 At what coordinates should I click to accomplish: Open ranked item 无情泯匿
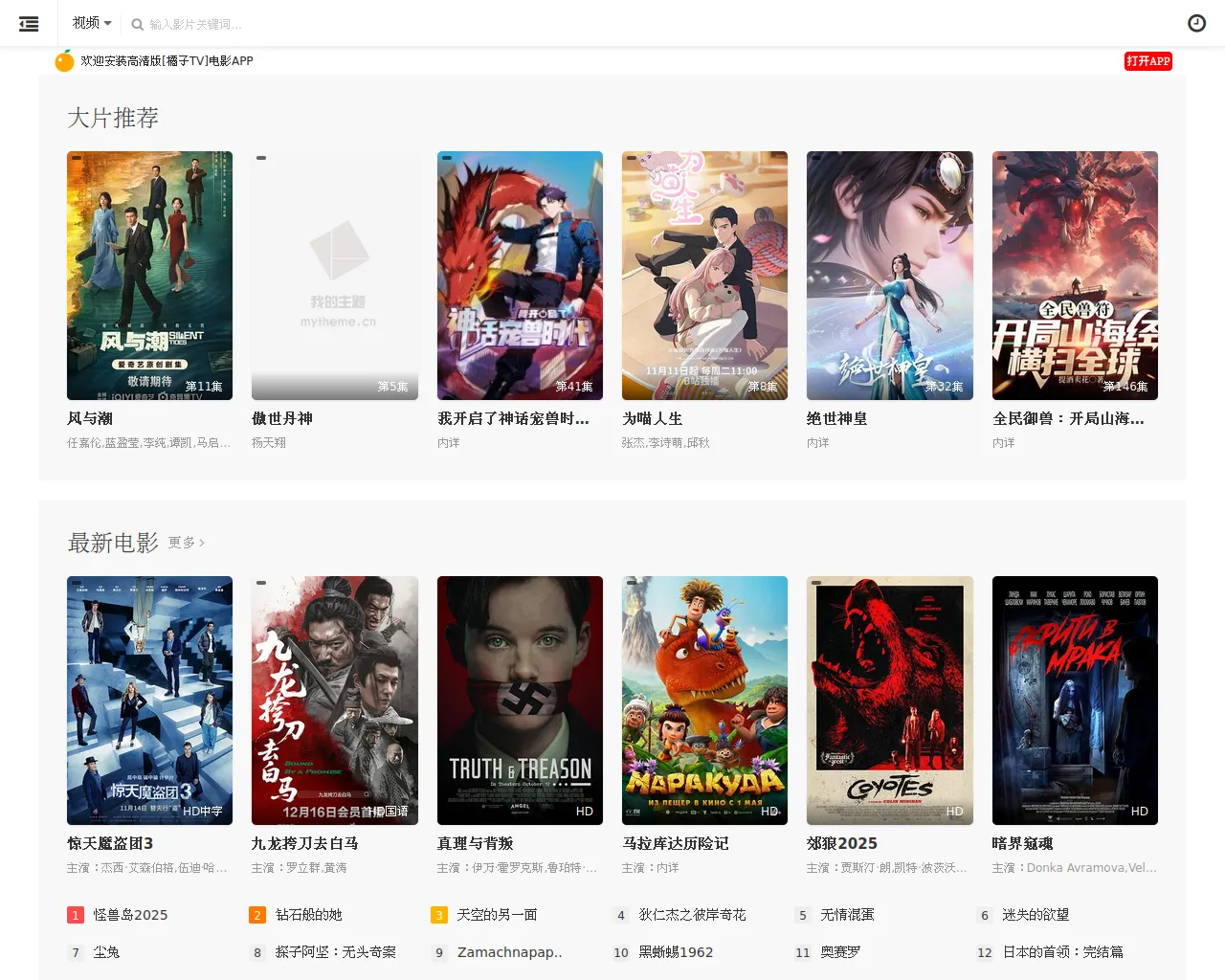point(847,915)
